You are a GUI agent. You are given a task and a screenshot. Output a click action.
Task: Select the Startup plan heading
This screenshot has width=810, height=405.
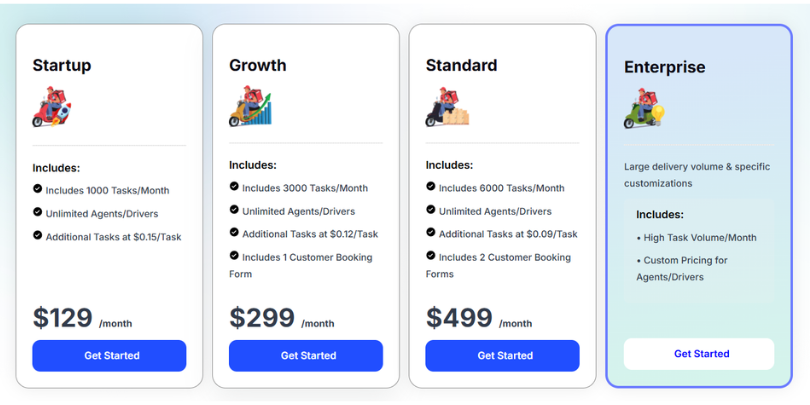62,66
